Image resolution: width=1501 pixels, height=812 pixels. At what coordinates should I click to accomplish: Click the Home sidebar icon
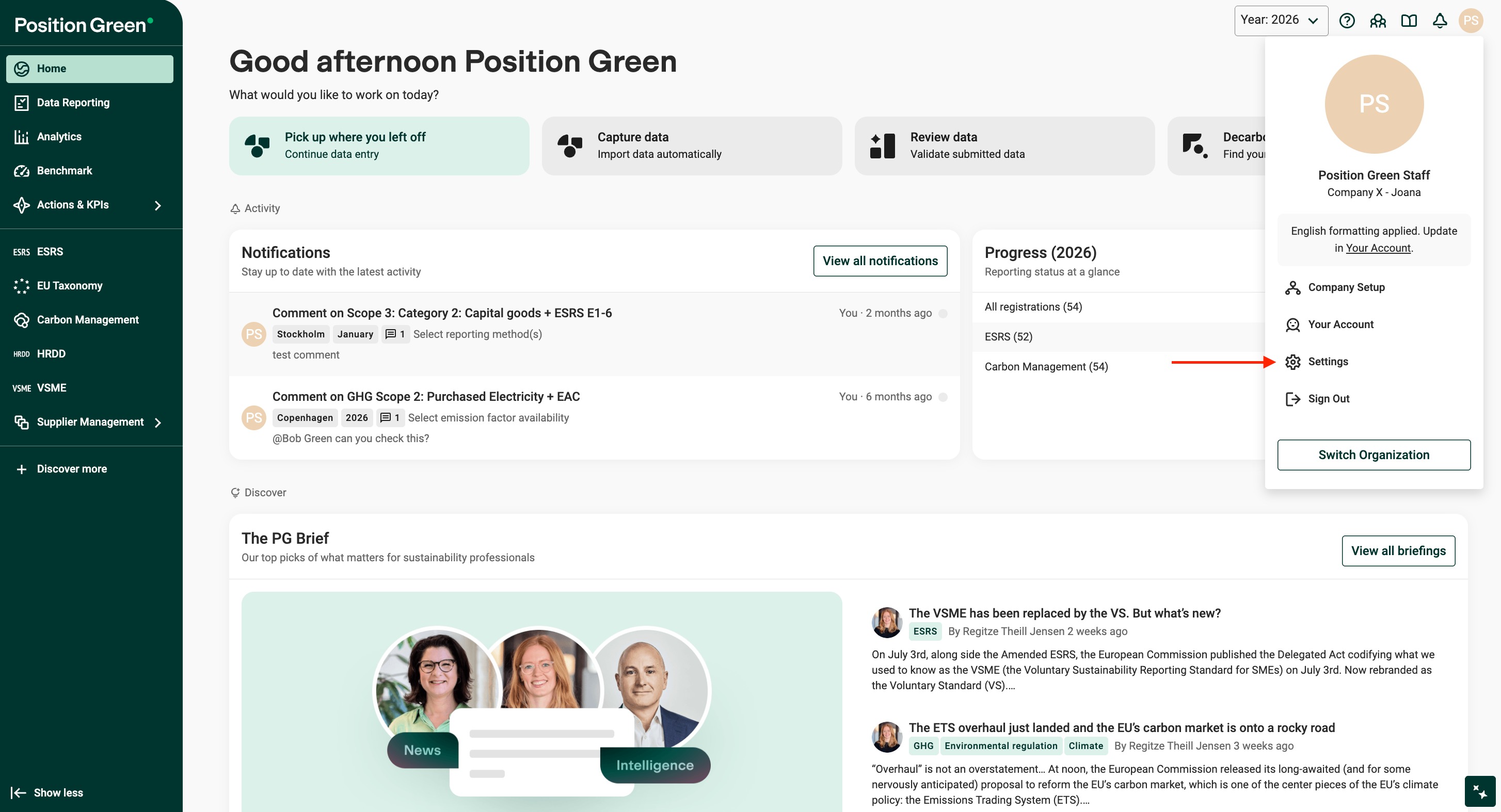pyautogui.click(x=22, y=69)
